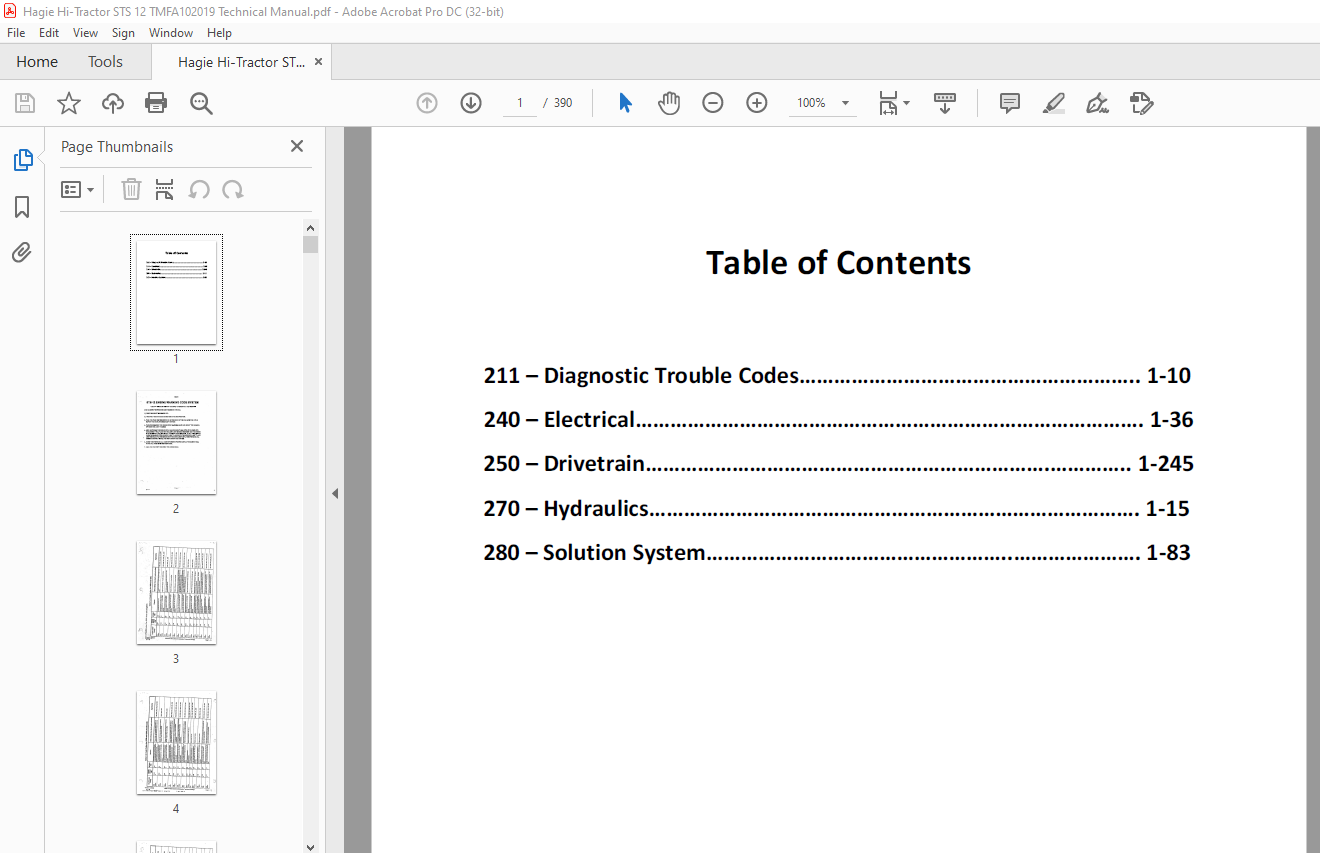Go to previous page arrow
Screen dimensions: 1320x853
point(427,103)
